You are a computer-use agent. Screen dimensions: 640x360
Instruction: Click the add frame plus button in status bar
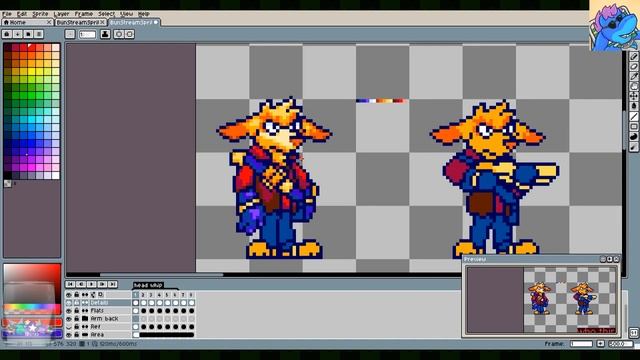[601, 344]
